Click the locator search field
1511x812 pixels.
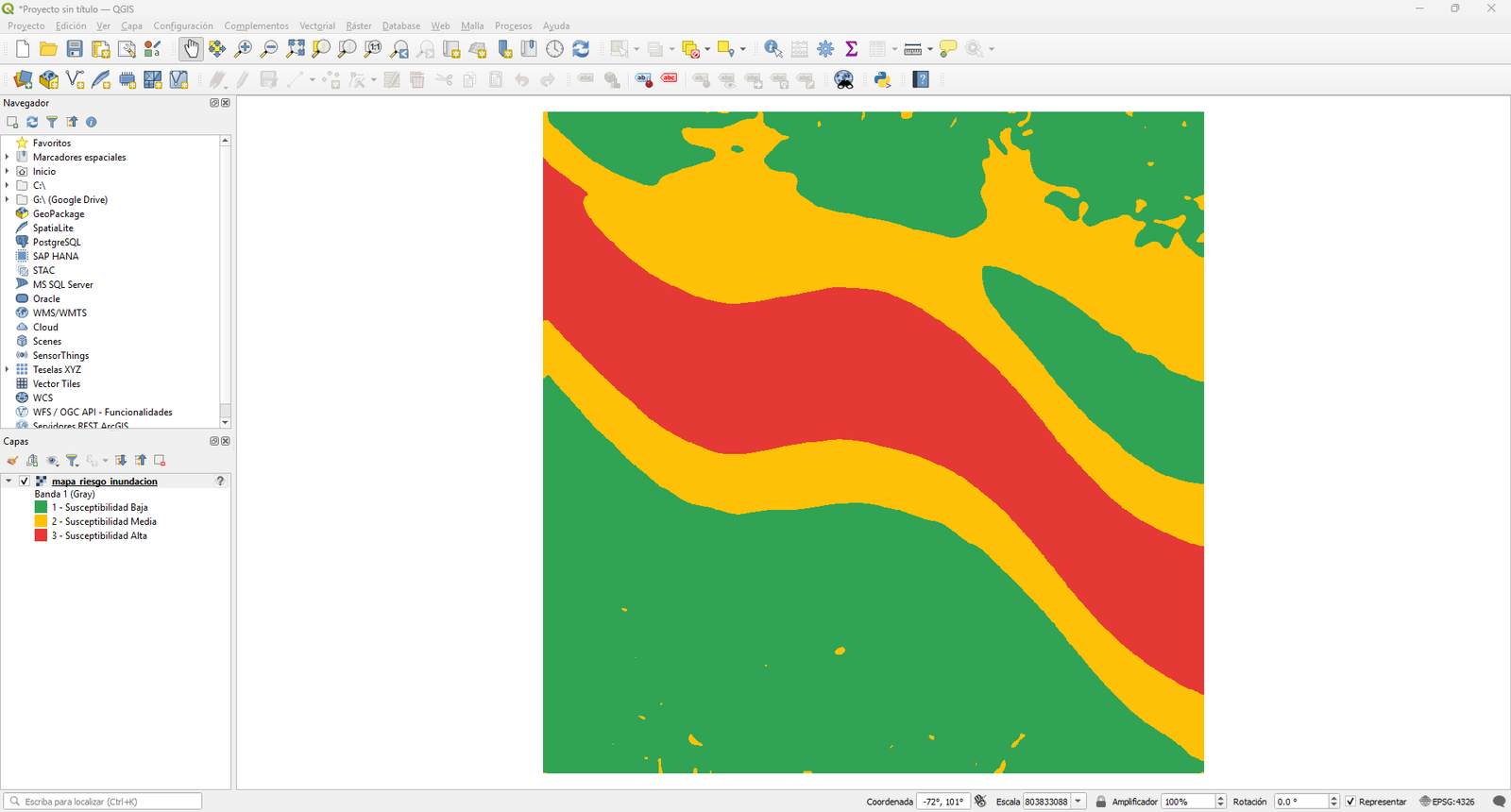[x=103, y=802]
